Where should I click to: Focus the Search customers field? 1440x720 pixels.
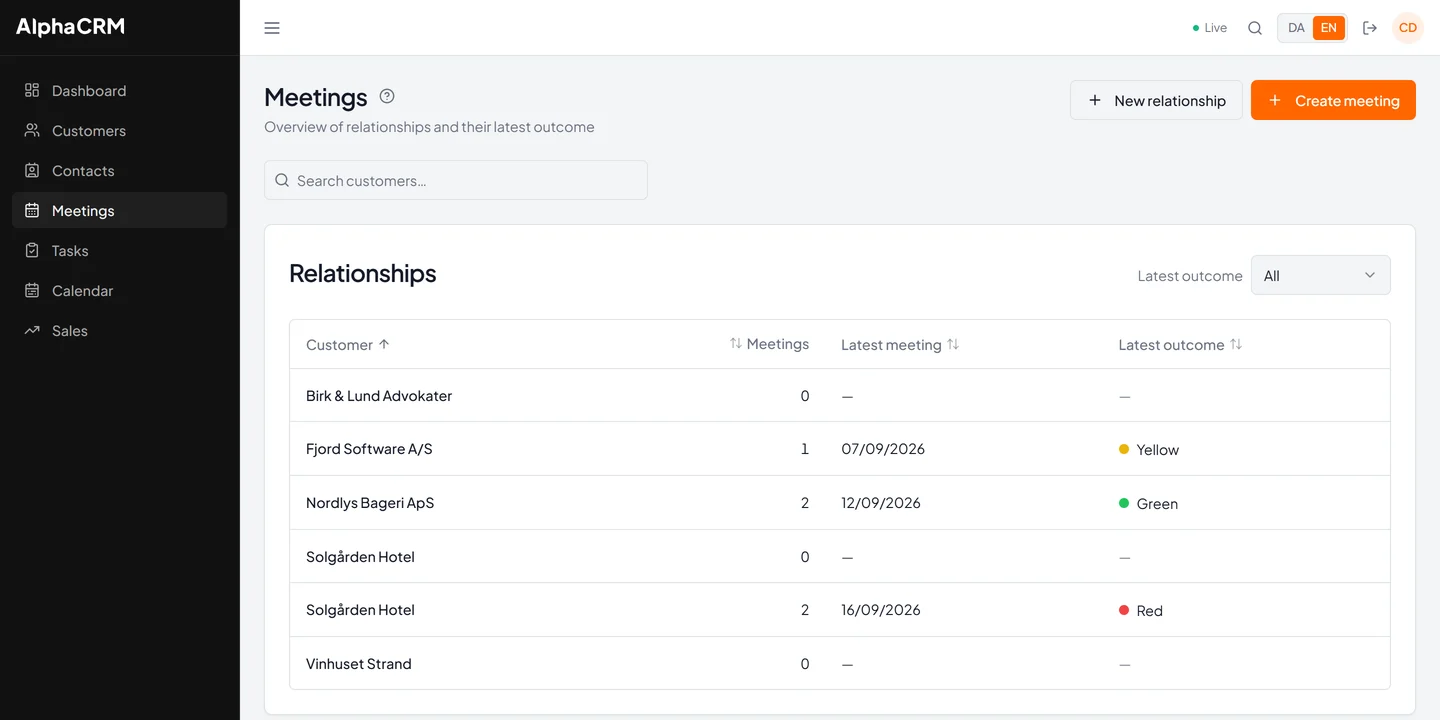[456, 180]
